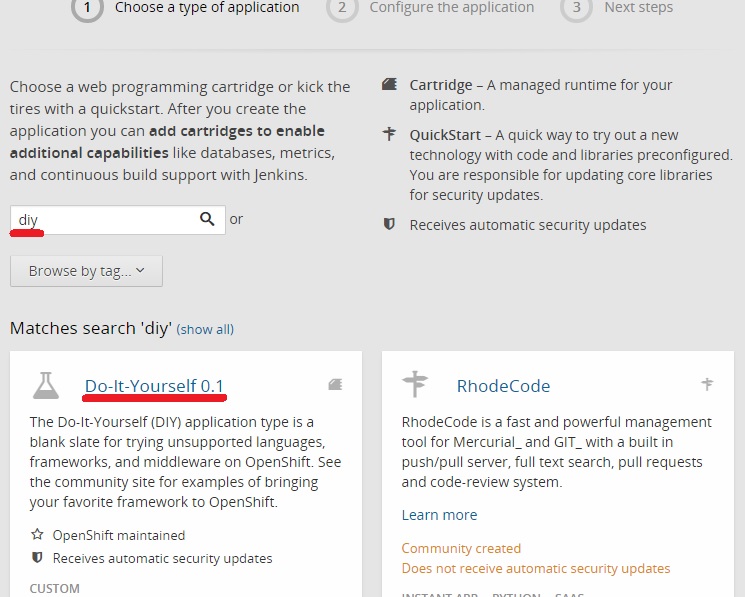The image size is (745, 597).
Task: Open the RhodeCode title link
Action: (503, 386)
